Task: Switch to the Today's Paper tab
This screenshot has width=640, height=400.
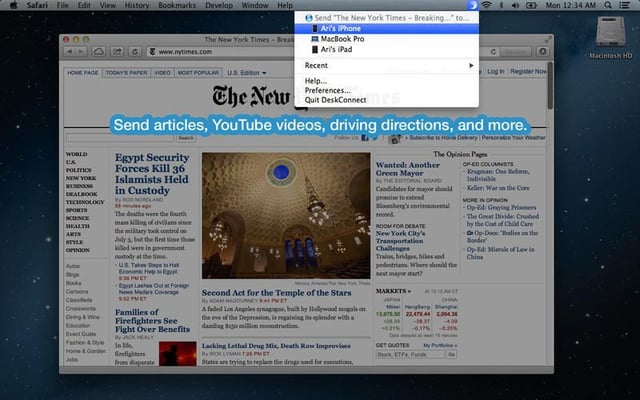Action: 126,73
